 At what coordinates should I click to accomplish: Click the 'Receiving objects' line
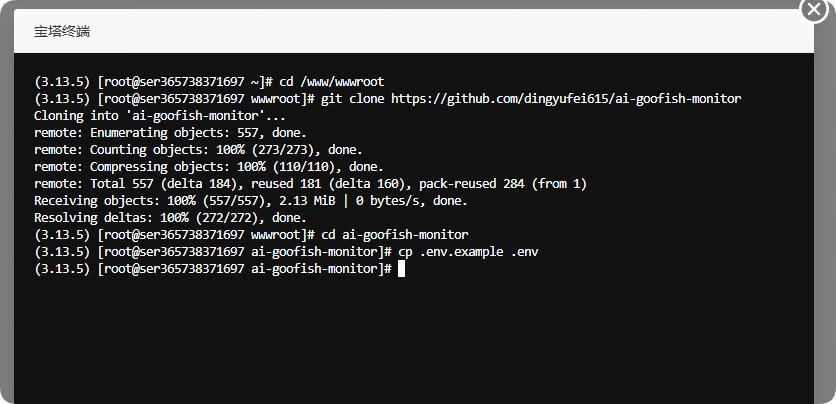tap(251, 201)
